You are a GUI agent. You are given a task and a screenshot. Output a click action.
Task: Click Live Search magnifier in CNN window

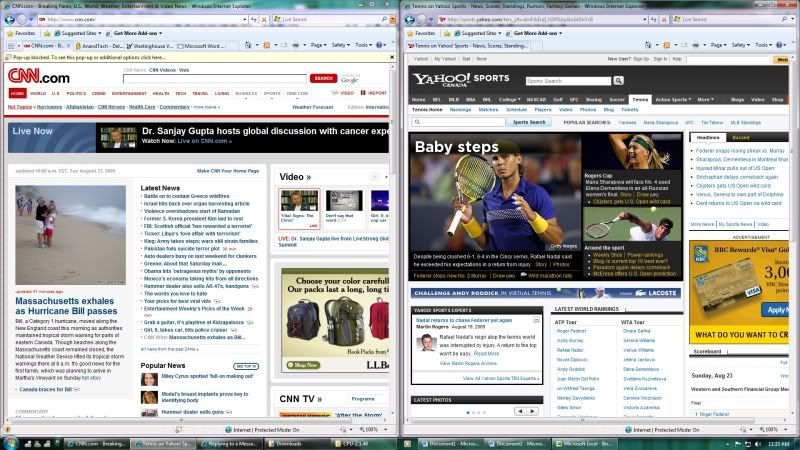pos(384,19)
